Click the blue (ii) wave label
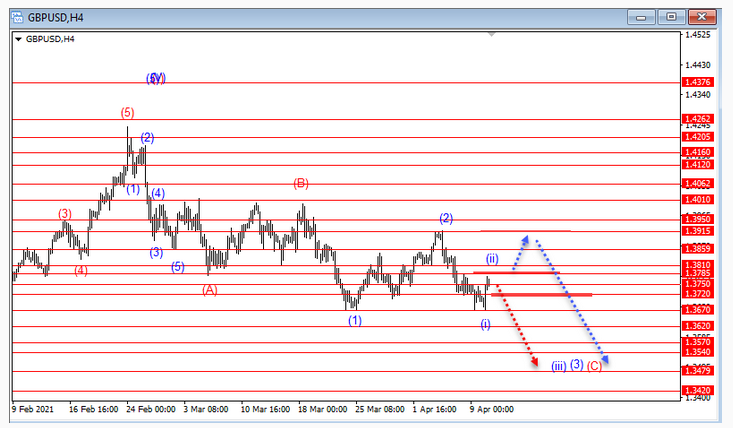Image resolution: width=733 pixels, height=428 pixels. point(492,257)
